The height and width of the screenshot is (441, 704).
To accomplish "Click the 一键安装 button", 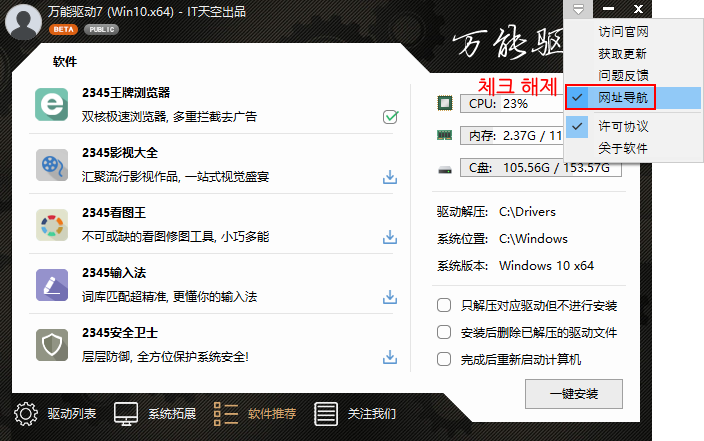I will 574,394.
